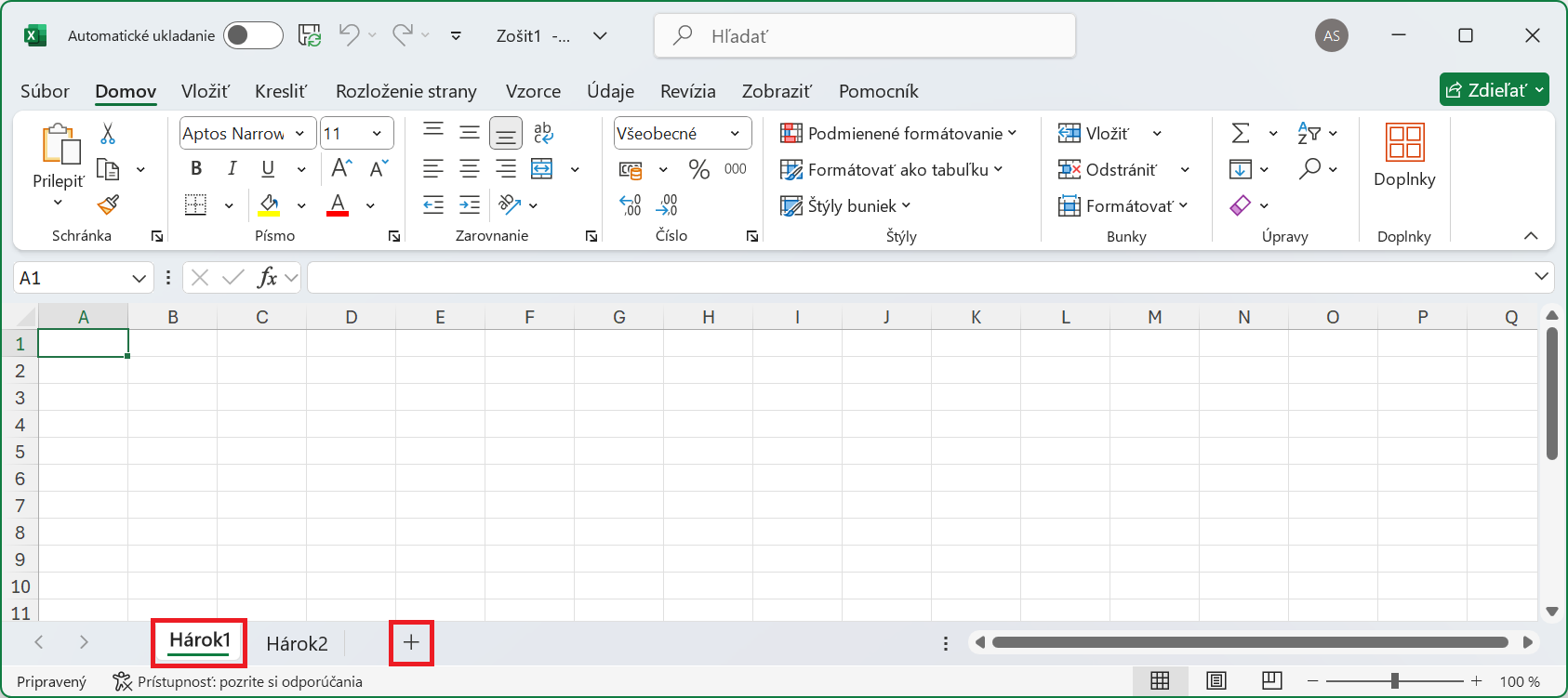
Task: Apply yellow fill color
Action: click(270, 204)
